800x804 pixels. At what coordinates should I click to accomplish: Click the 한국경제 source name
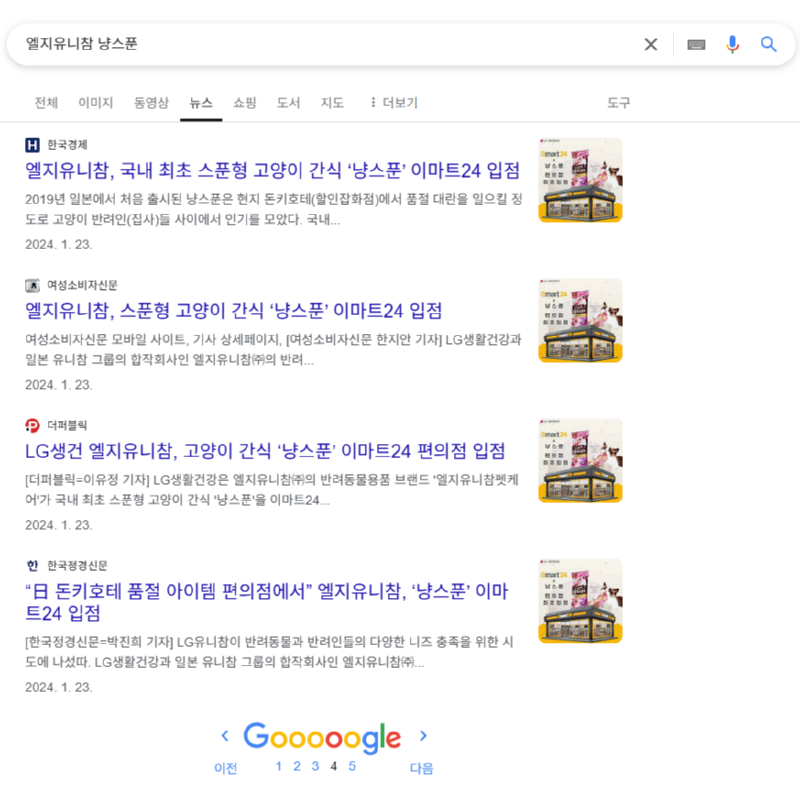pos(67,145)
